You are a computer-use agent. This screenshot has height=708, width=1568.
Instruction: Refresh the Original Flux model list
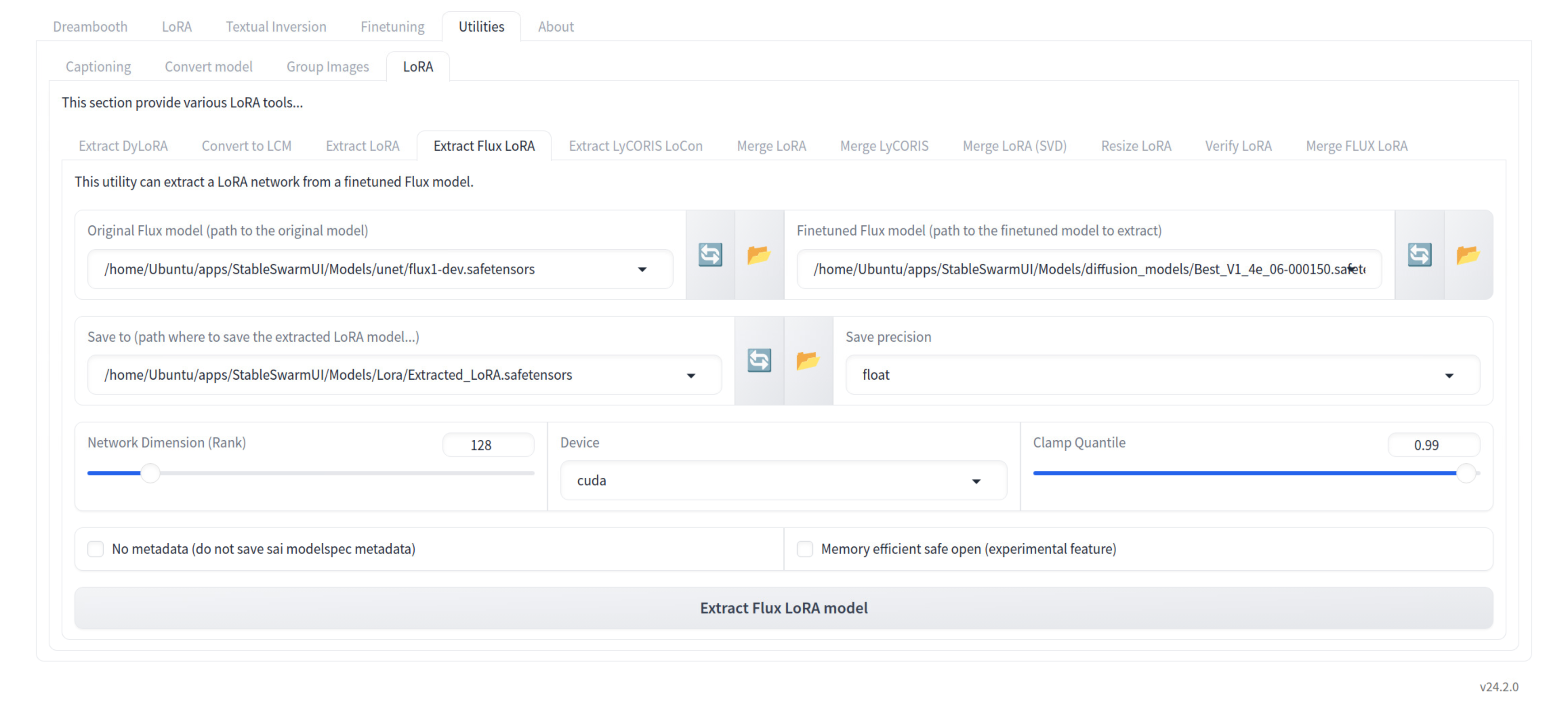click(710, 255)
